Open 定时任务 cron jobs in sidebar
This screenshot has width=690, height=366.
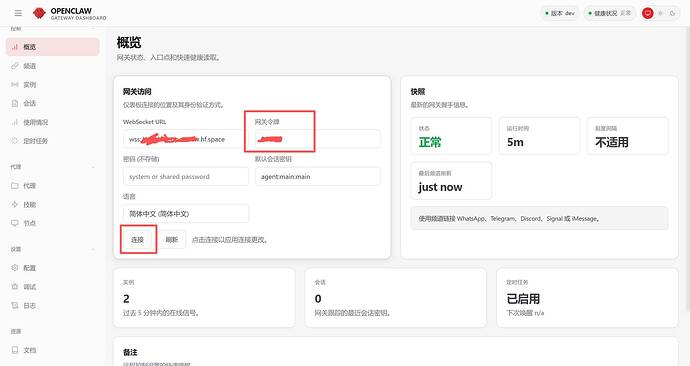(53, 141)
